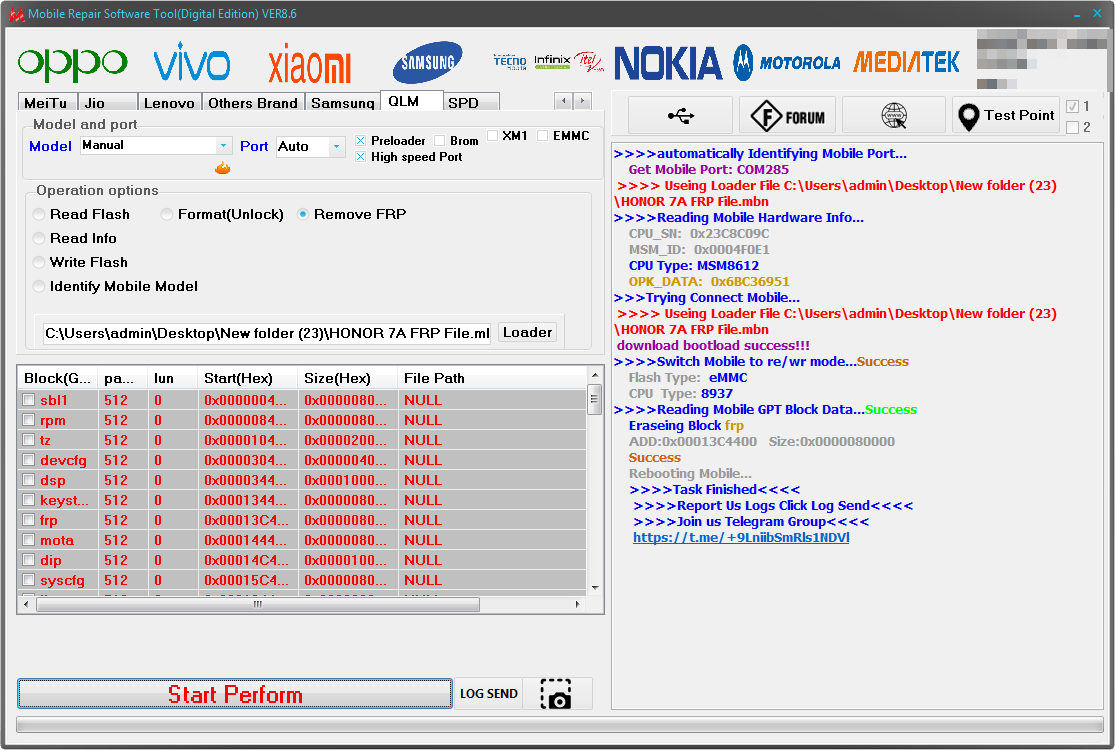Select the Write Flash radio option

[39, 262]
